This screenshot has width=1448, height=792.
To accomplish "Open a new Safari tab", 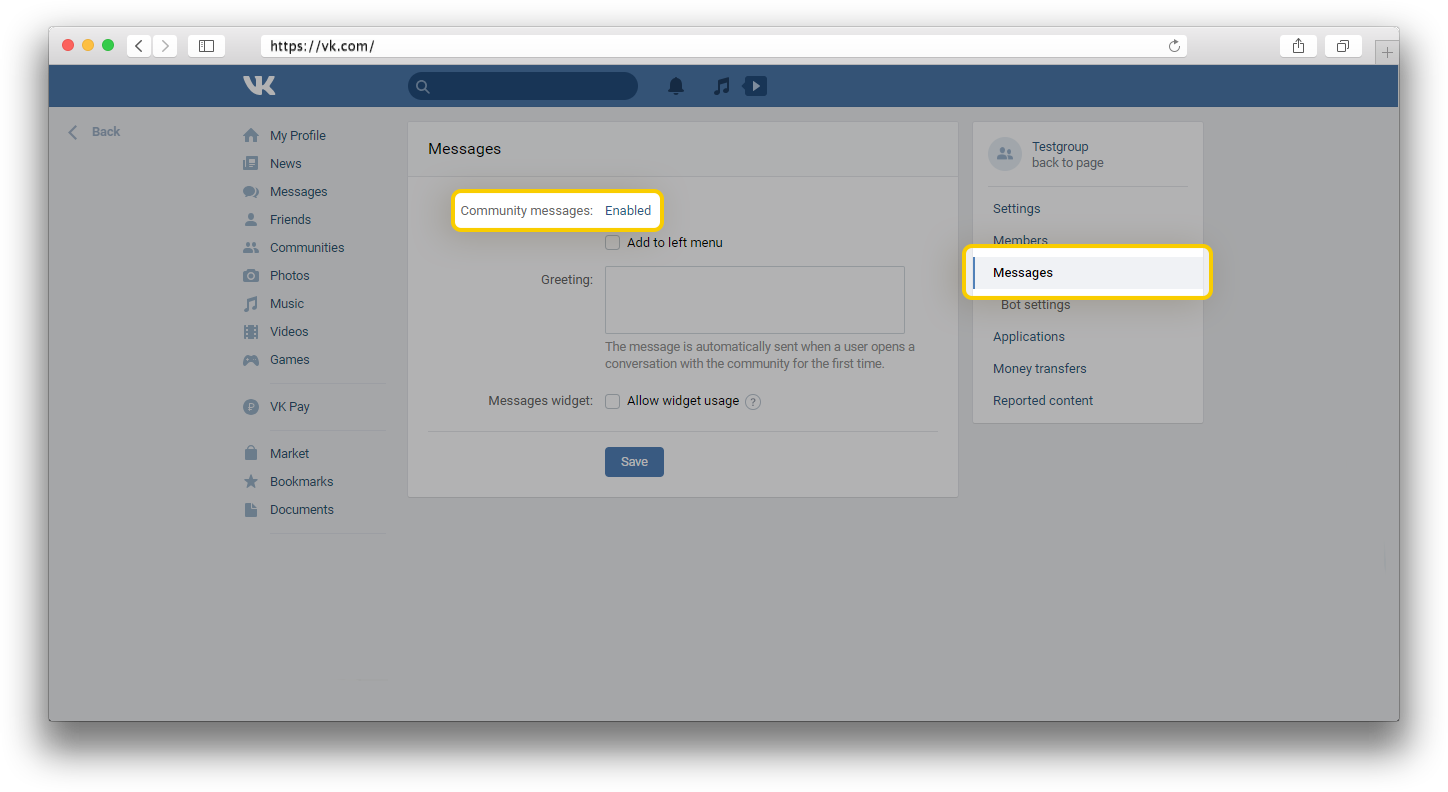I will [1387, 52].
